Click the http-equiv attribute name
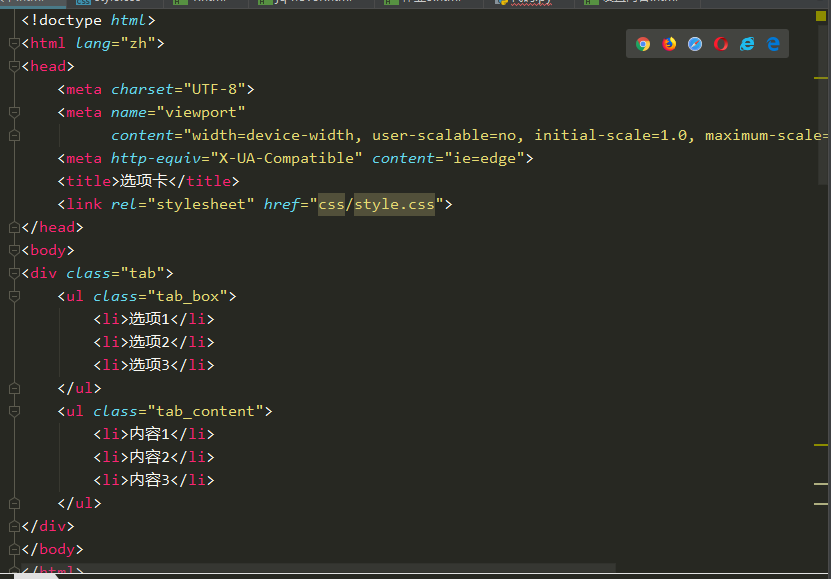The width and height of the screenshot is (831, 579). click(156, 158)
